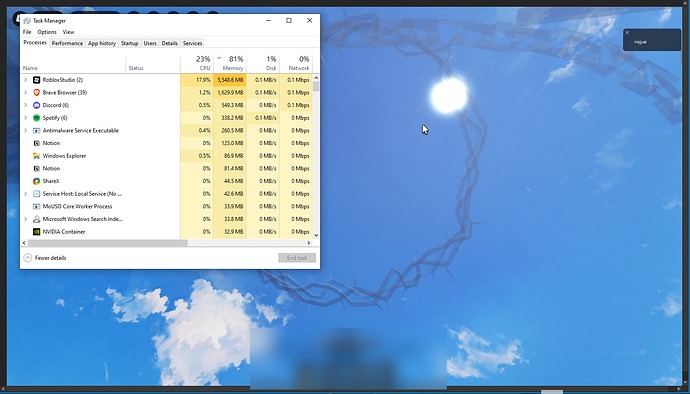Image resolution: width=690 pixels, height=394 pixels.
Task: Click the scroll down arrow in process list
Action: click(x=316, y=236)
